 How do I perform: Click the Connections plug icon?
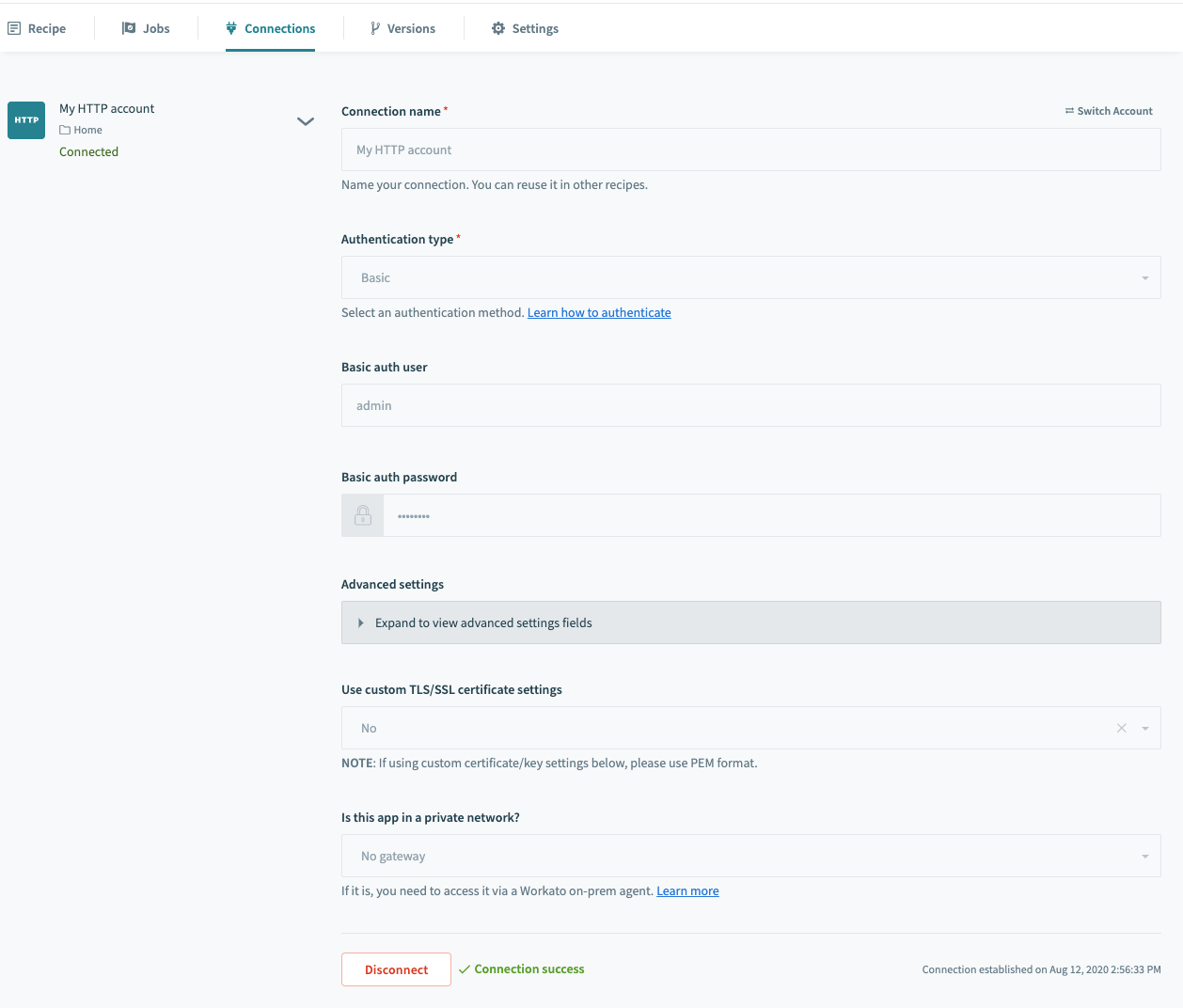(229, 28)
